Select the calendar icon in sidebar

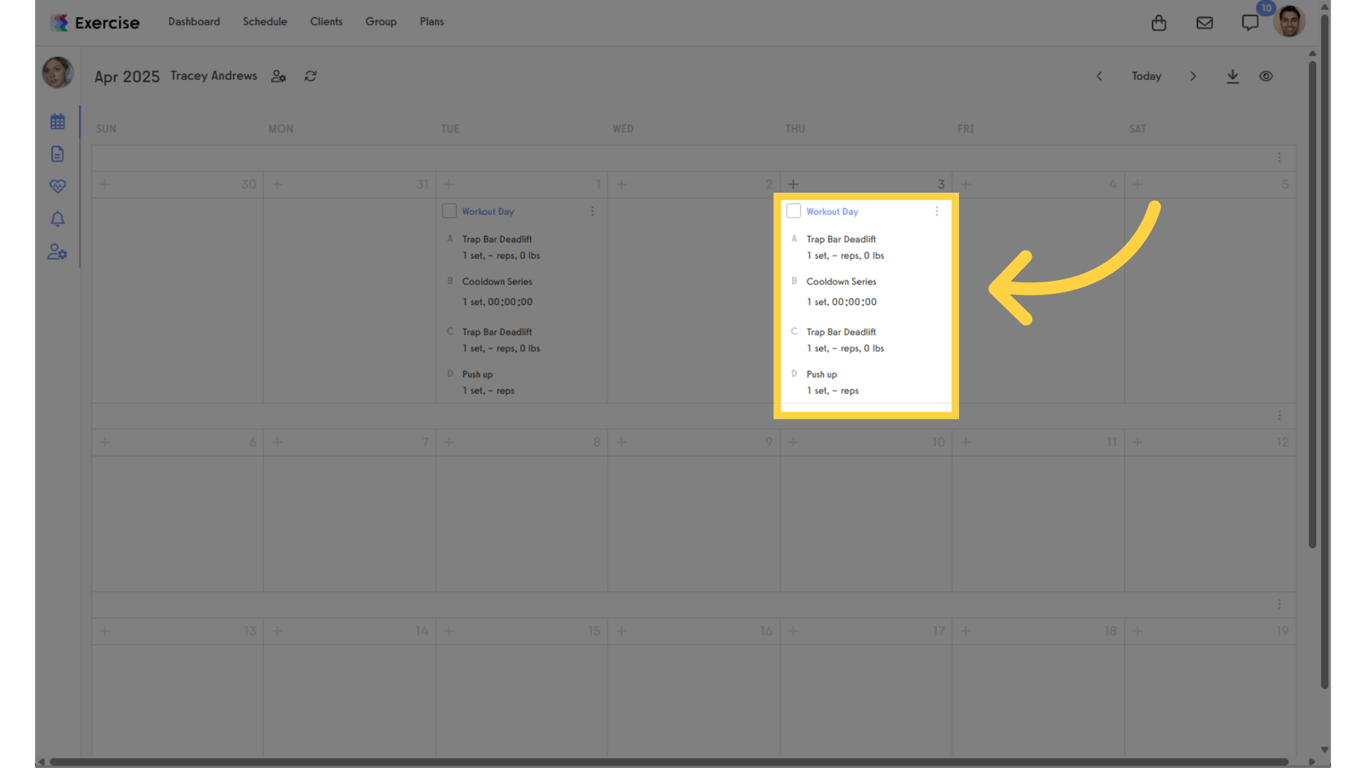(58, 122)
